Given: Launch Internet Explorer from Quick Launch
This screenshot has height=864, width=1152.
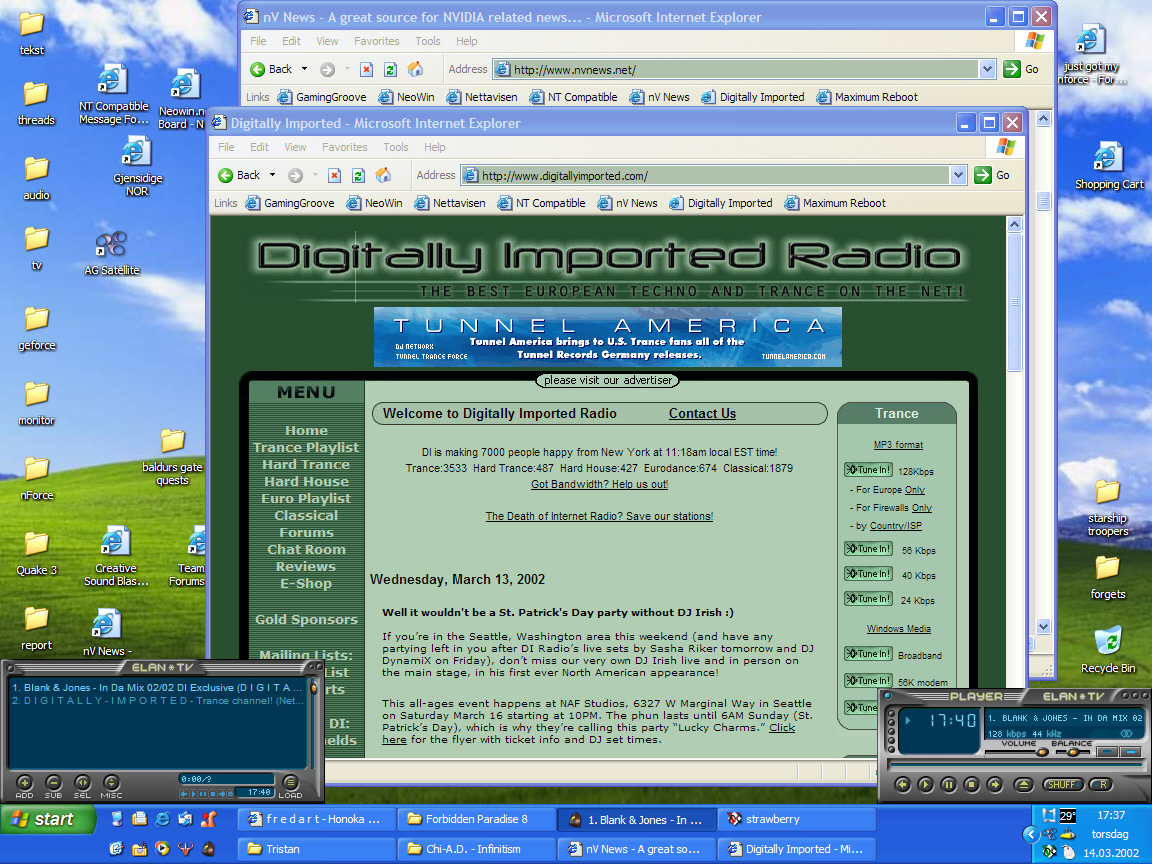Looking at the screenshot, I should point(162,818).
